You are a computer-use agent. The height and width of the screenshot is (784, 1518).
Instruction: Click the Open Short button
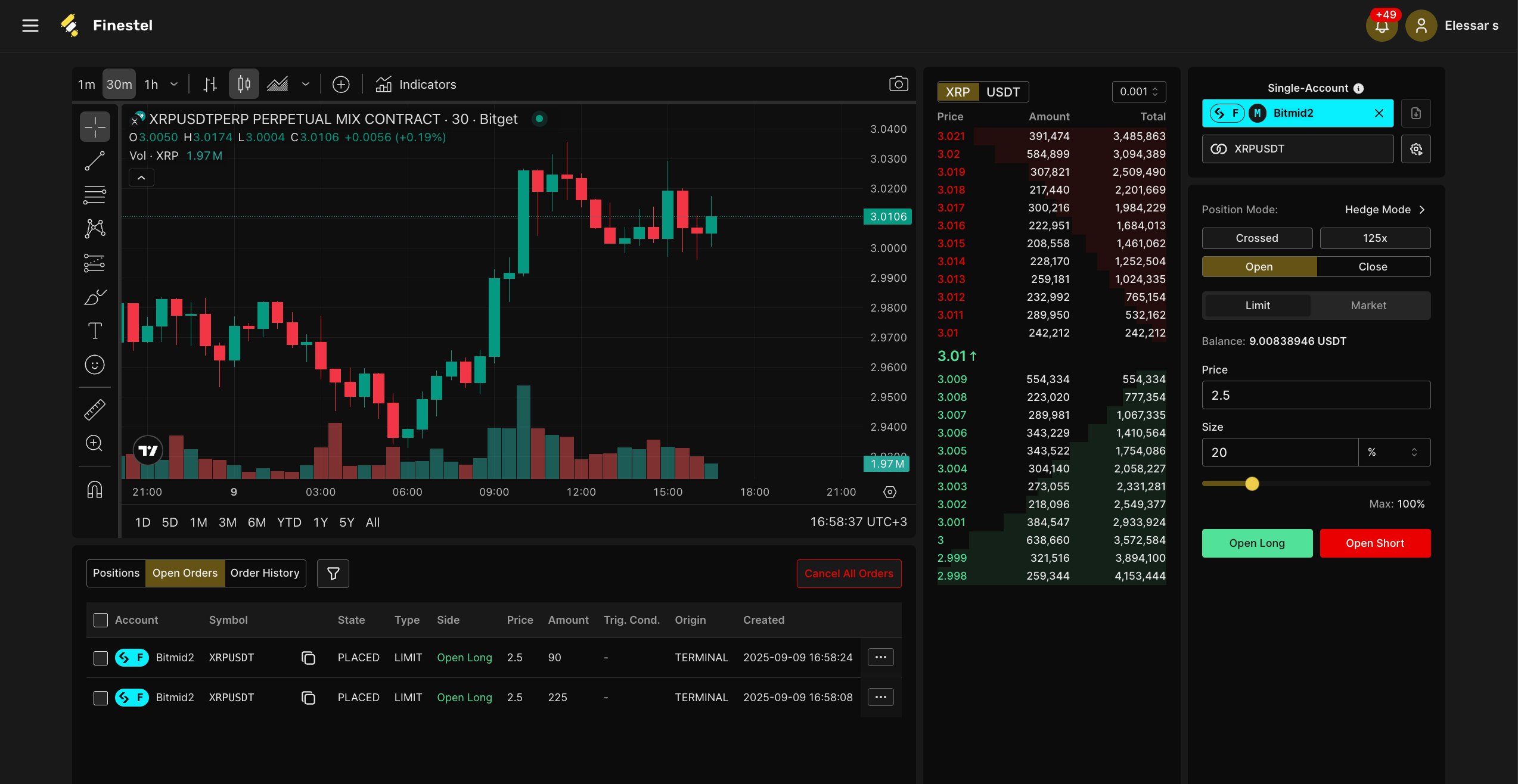[1374, 543]
